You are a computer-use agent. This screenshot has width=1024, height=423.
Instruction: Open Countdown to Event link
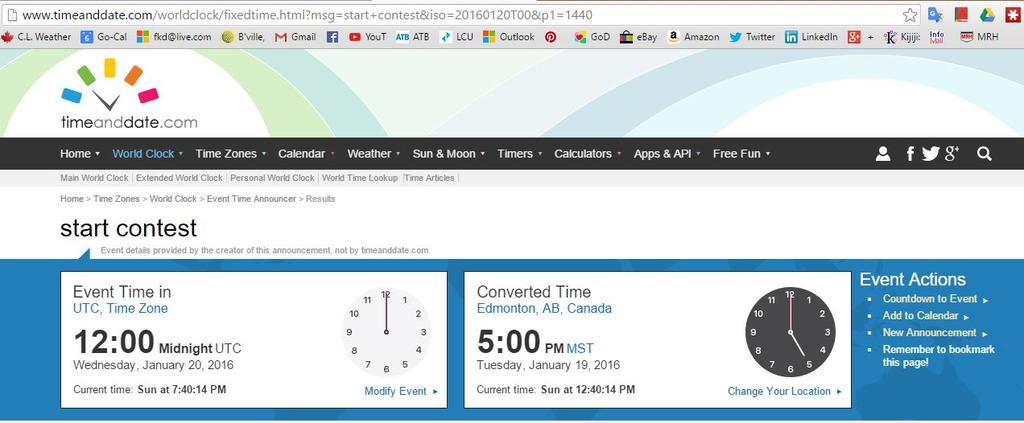coord(930,299)
